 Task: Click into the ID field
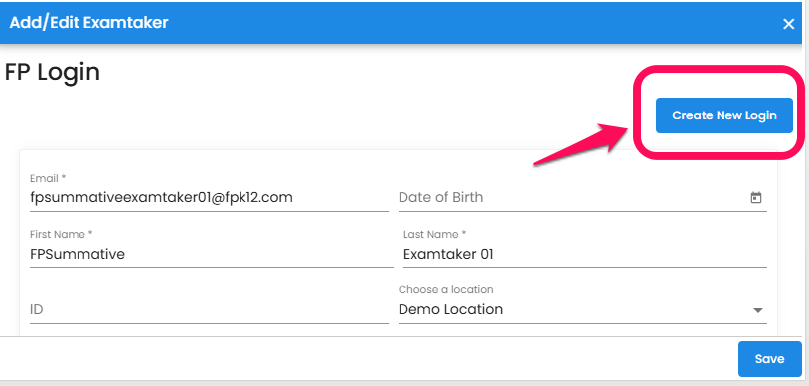coord(209,310)
